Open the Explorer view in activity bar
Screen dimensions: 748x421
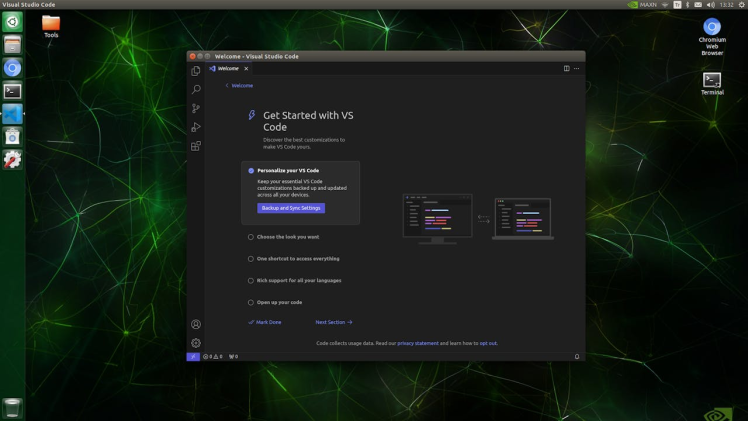(x=196, y=71)
